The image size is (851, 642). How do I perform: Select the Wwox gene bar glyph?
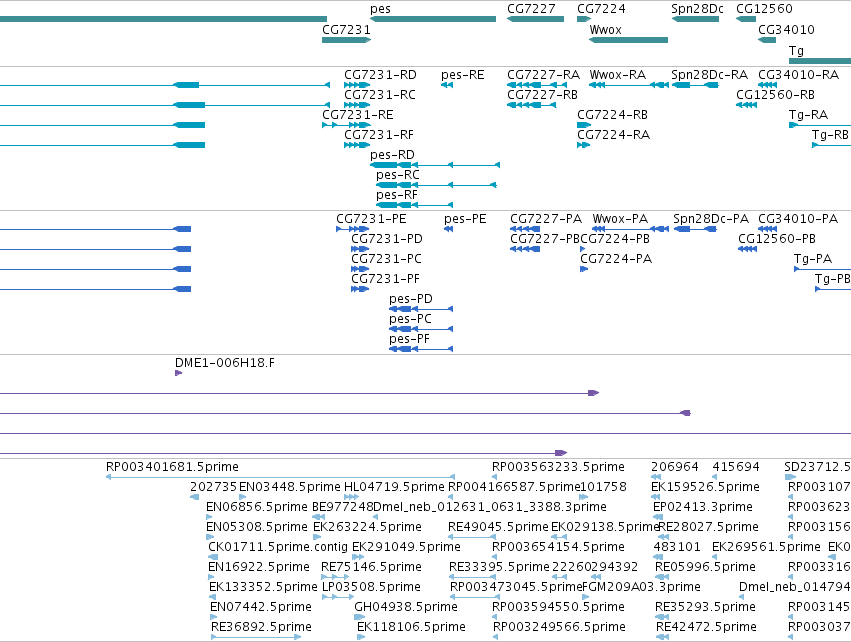click(628, 40)
